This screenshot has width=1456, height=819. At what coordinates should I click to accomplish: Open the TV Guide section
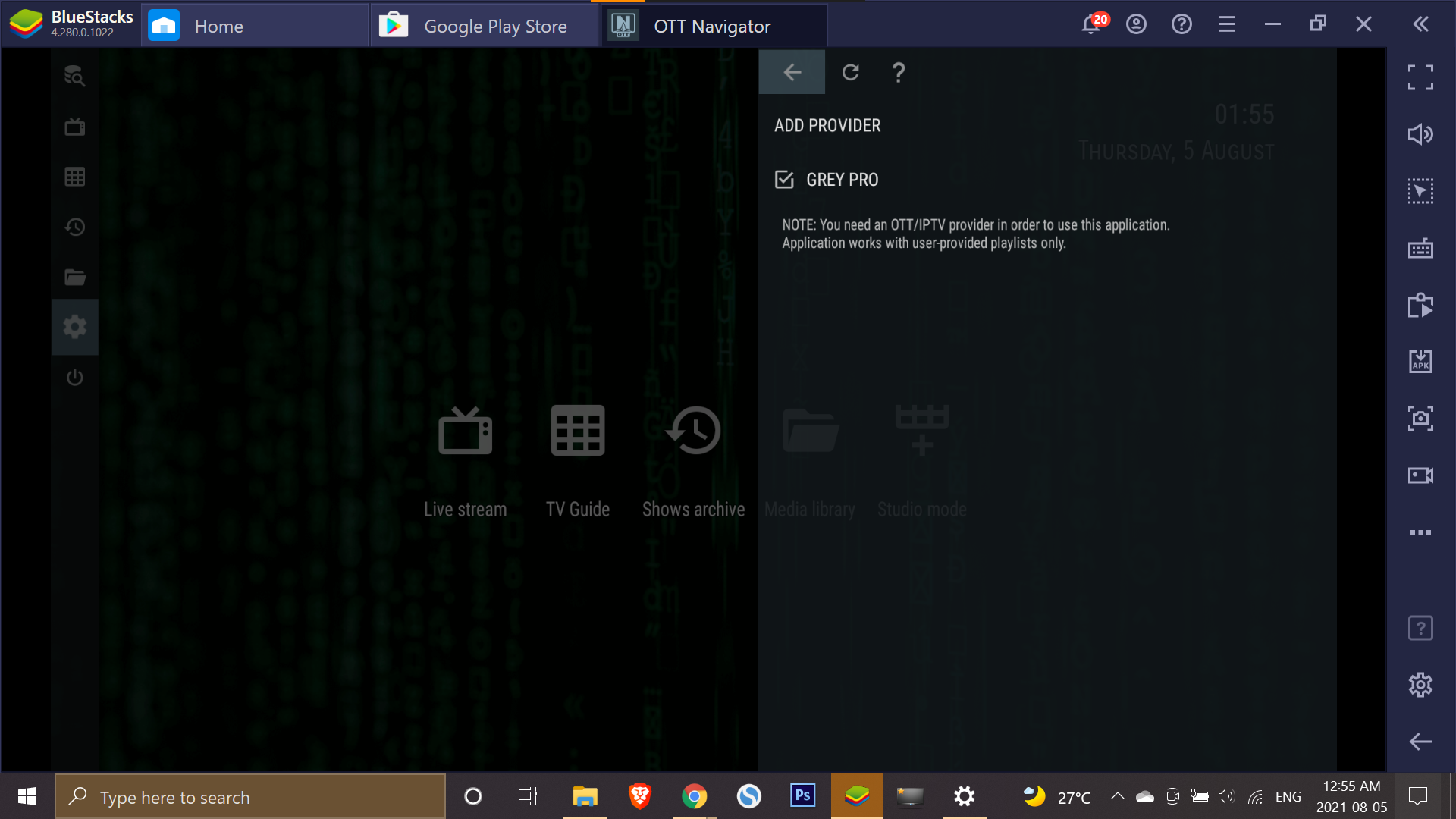pyautogui.click(x=578, y=461)
